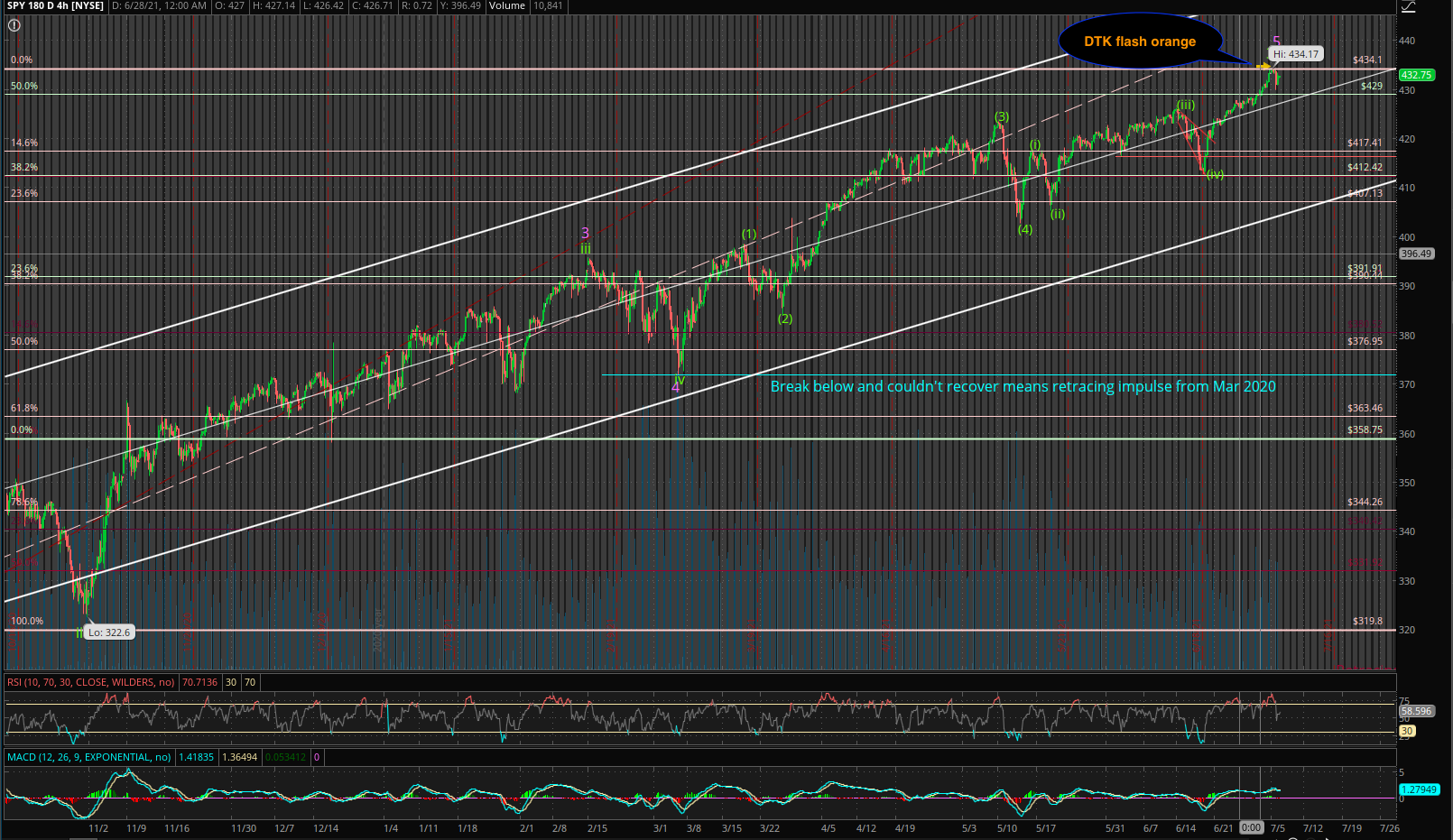The height and width of the screenshot is (840, 1453).
Task: Click the $344.26 Fibonacci price label
Action: click(1365, 502)
